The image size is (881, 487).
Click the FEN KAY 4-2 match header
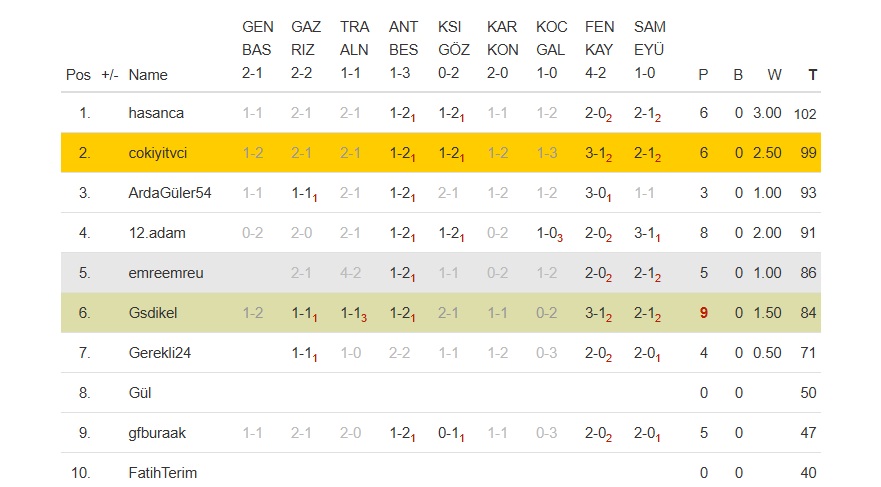(x=600, y=50)
